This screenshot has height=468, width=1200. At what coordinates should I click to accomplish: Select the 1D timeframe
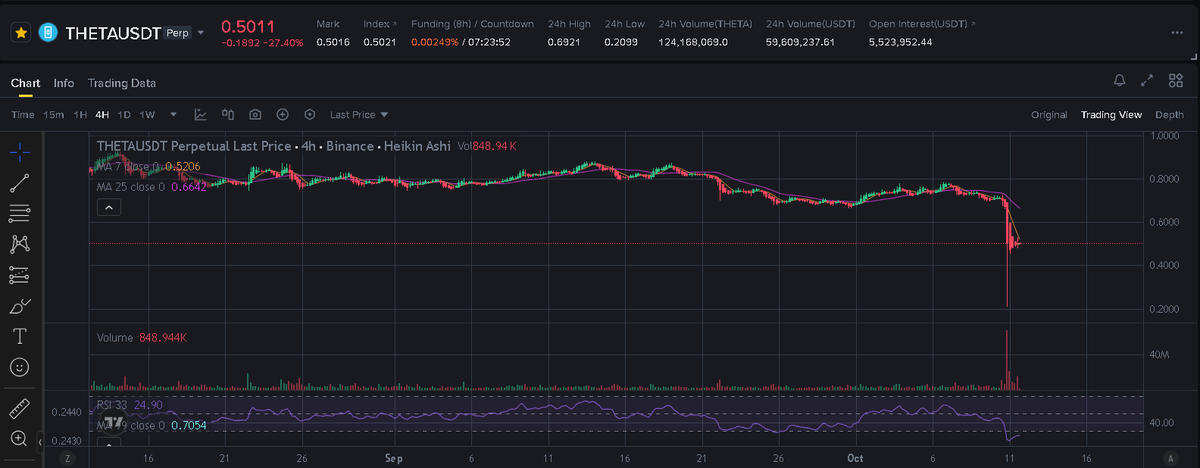coord(124,115)
